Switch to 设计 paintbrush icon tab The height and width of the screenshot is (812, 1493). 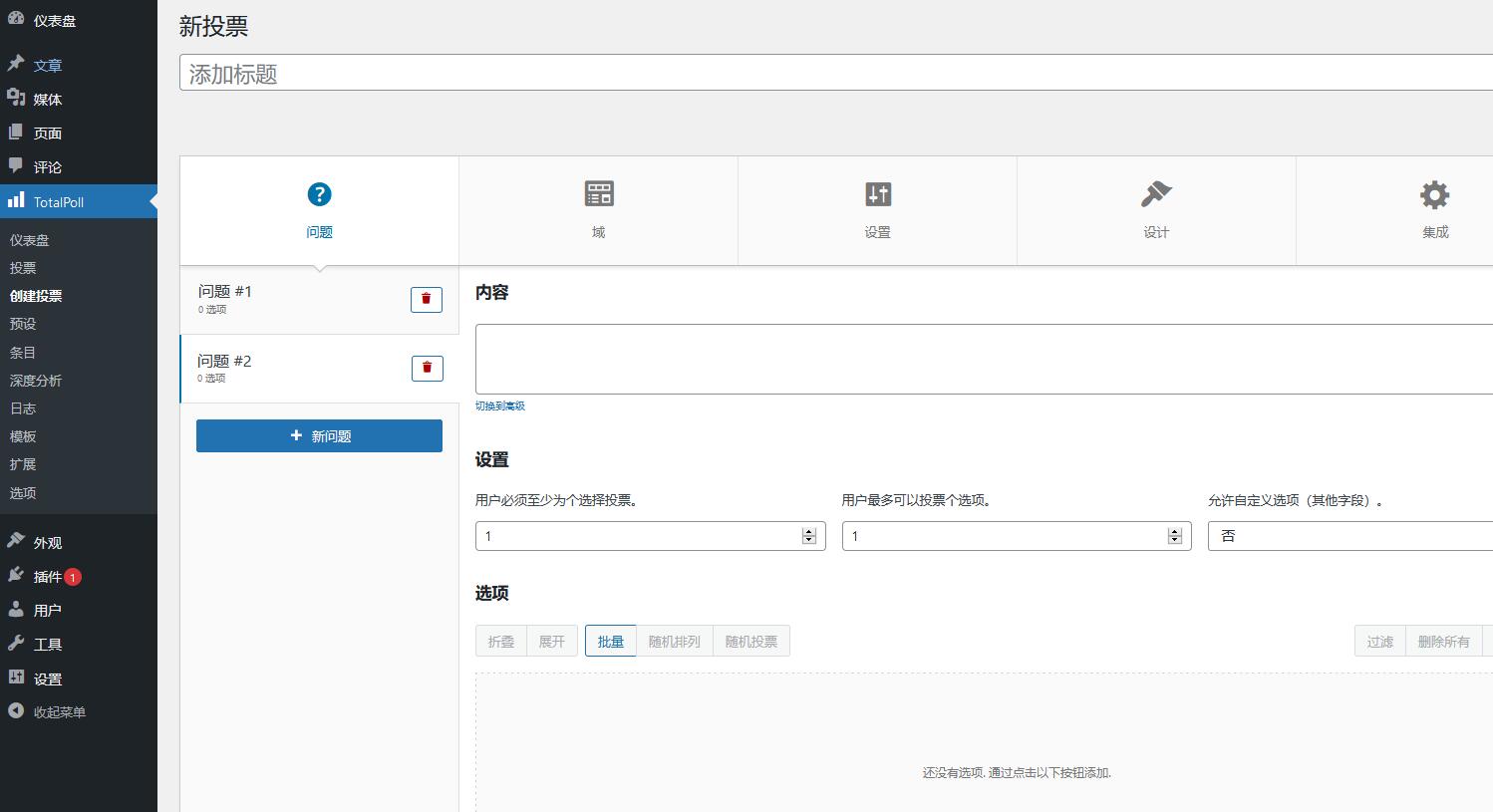click(1156, 194)
